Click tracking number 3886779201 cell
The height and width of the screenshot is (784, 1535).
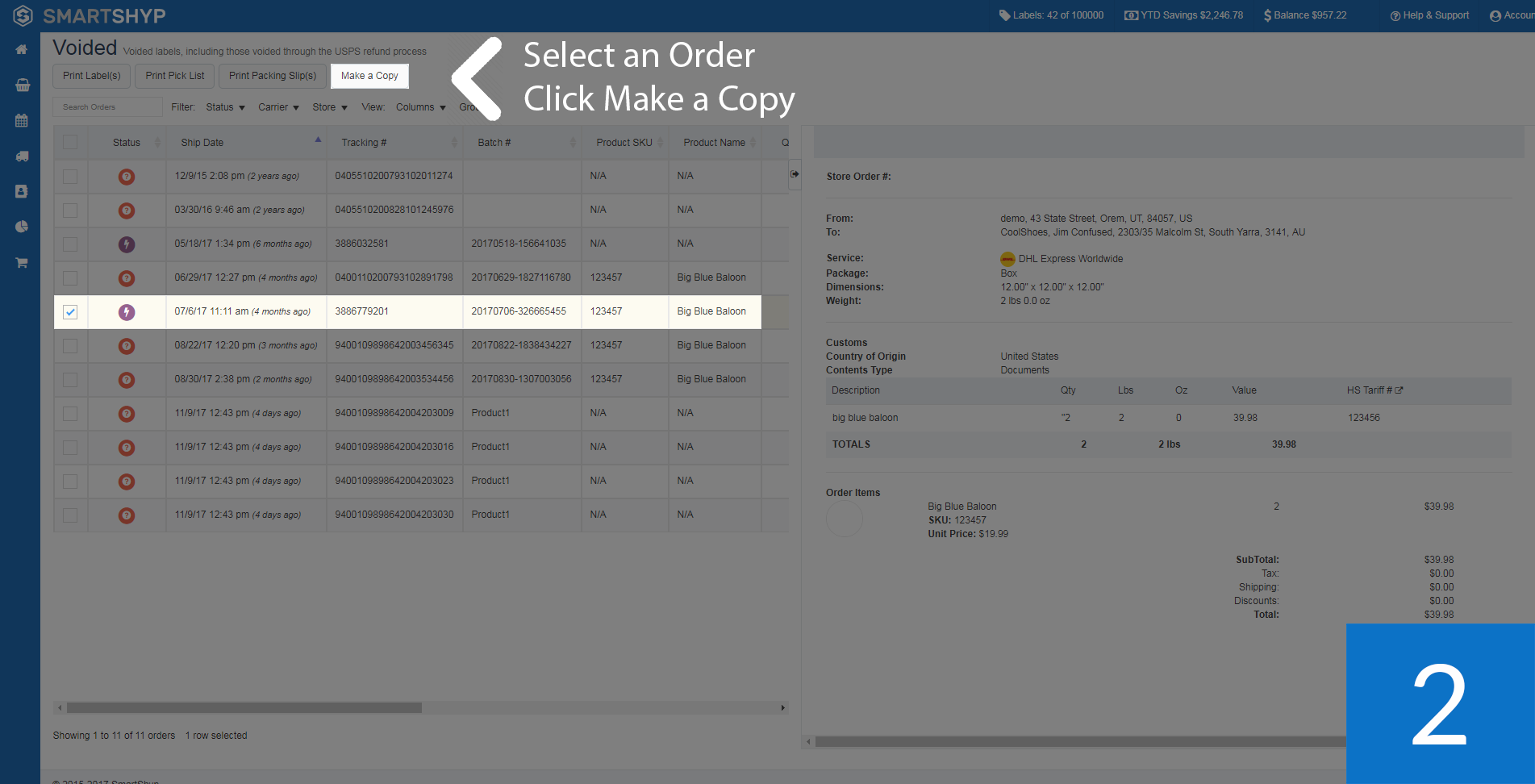click(394, 311)
